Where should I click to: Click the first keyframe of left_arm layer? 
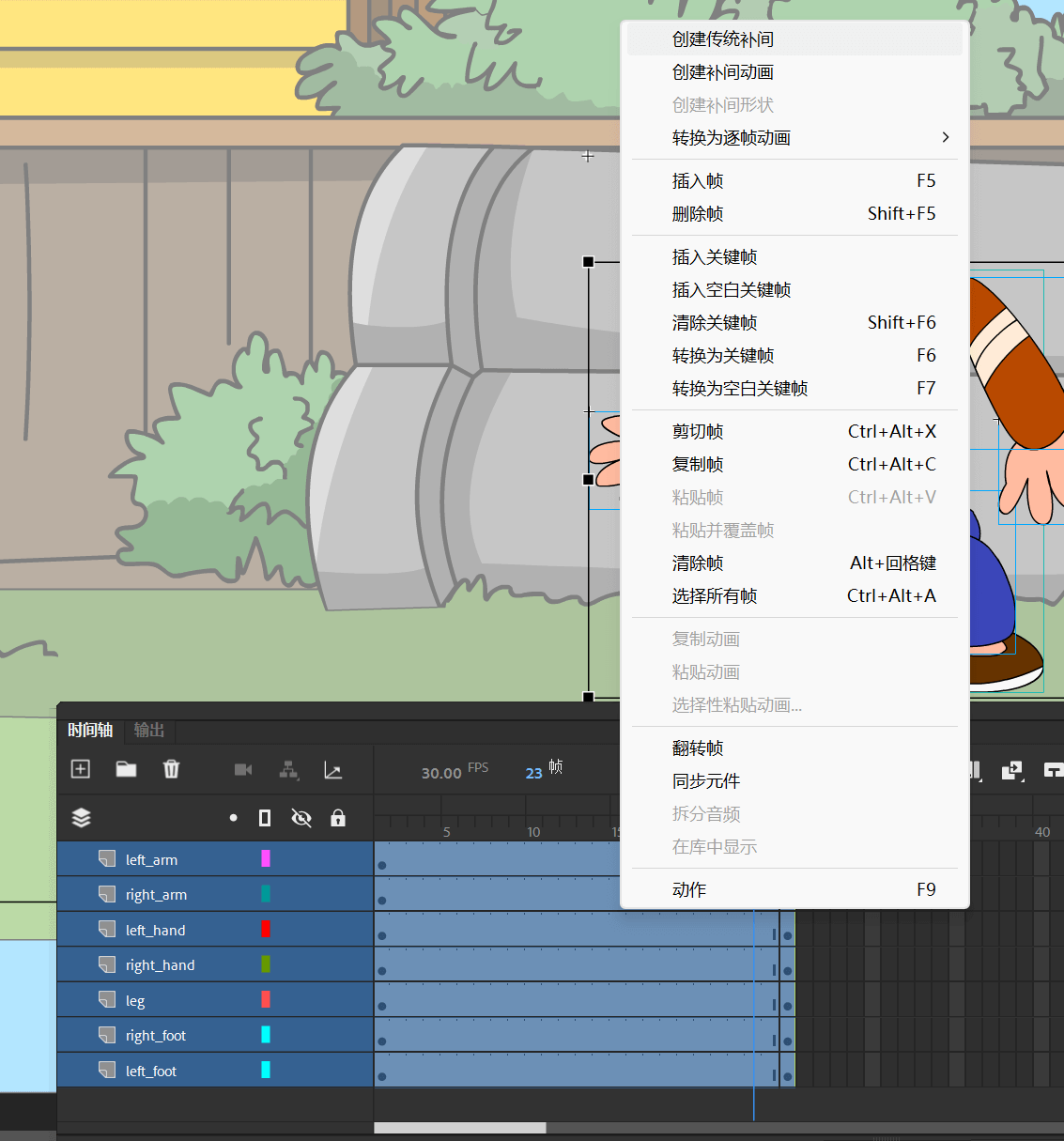click(x=382, y=865)
